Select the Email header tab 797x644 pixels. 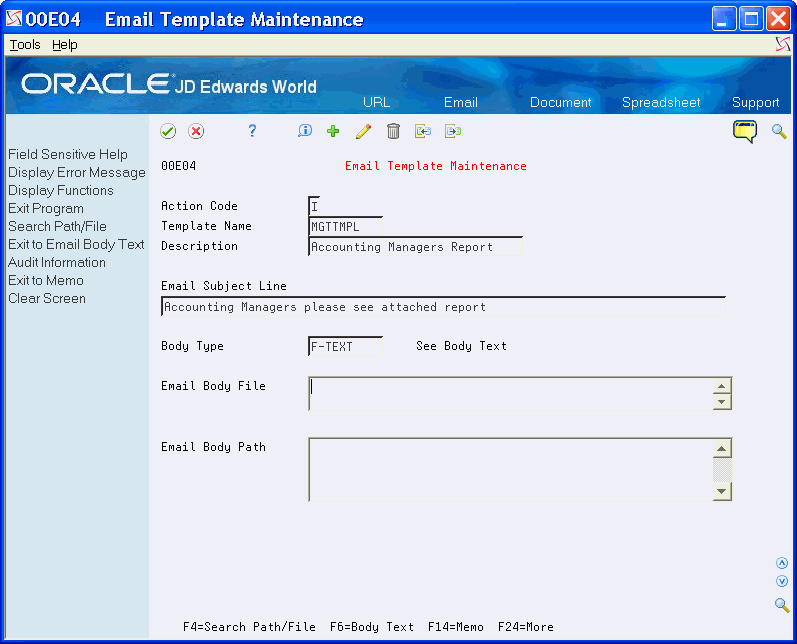pyautogui.click(x=461, y=102)
